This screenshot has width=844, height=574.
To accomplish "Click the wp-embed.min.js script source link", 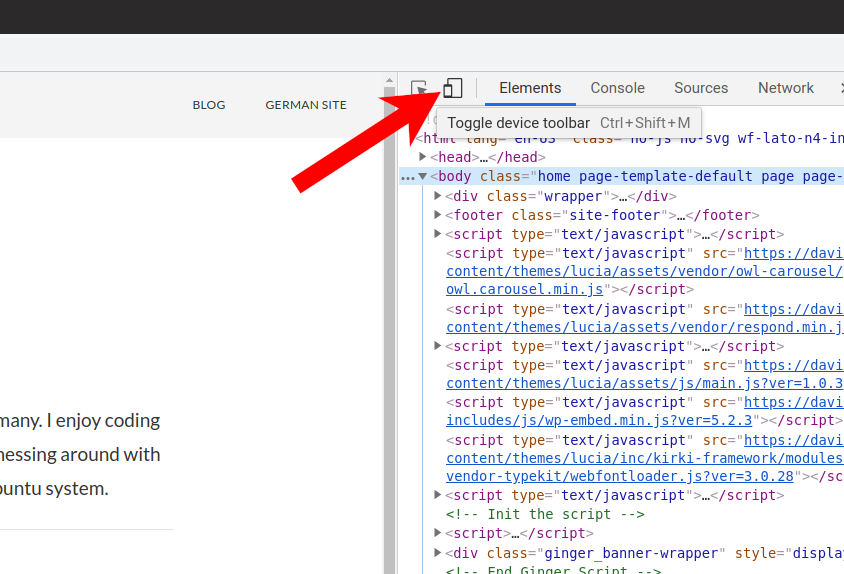I will (x=599, y=421).
